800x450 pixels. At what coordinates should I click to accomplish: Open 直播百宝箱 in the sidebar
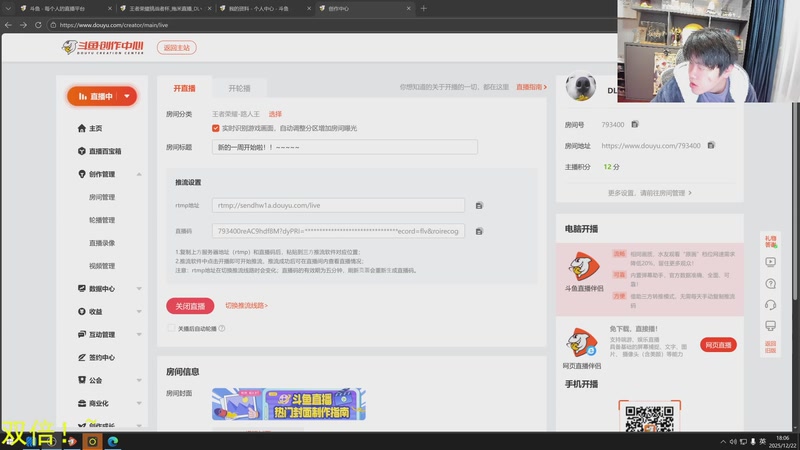[99, 151]
